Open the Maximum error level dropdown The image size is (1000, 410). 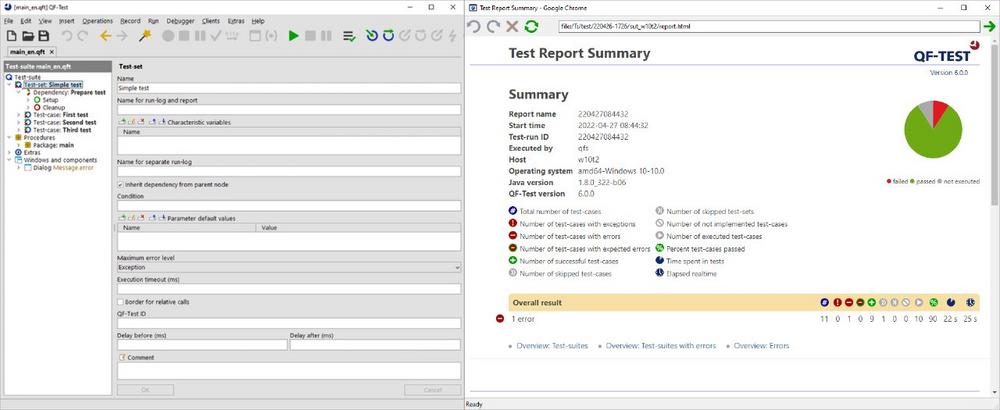pos(288,268)
